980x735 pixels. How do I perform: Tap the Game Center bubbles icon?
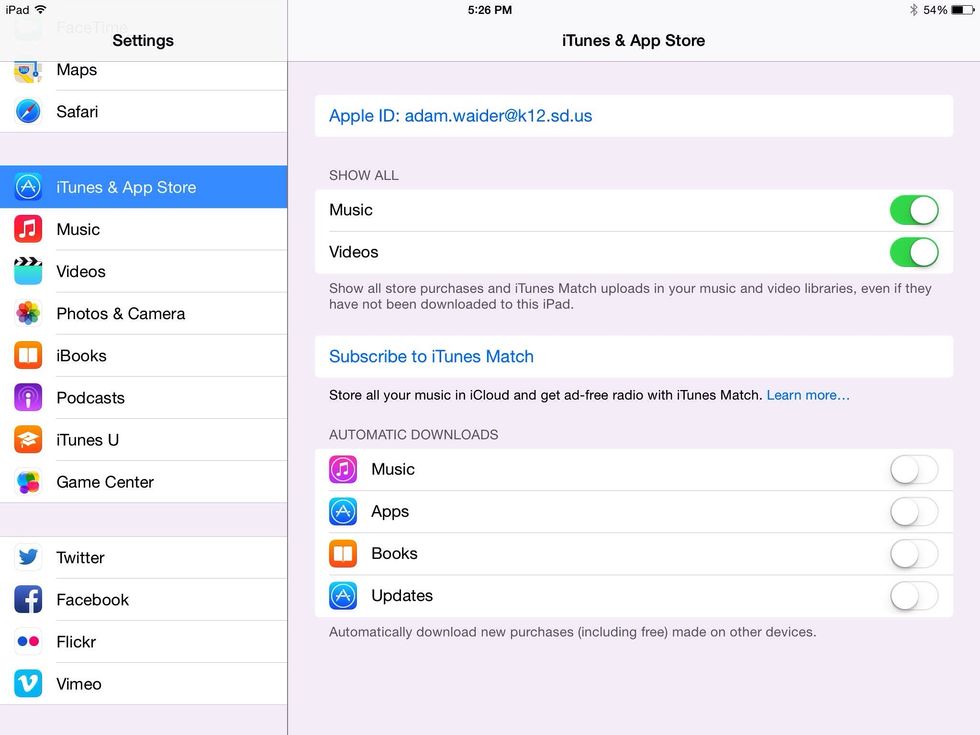click(x=28, y=482)
